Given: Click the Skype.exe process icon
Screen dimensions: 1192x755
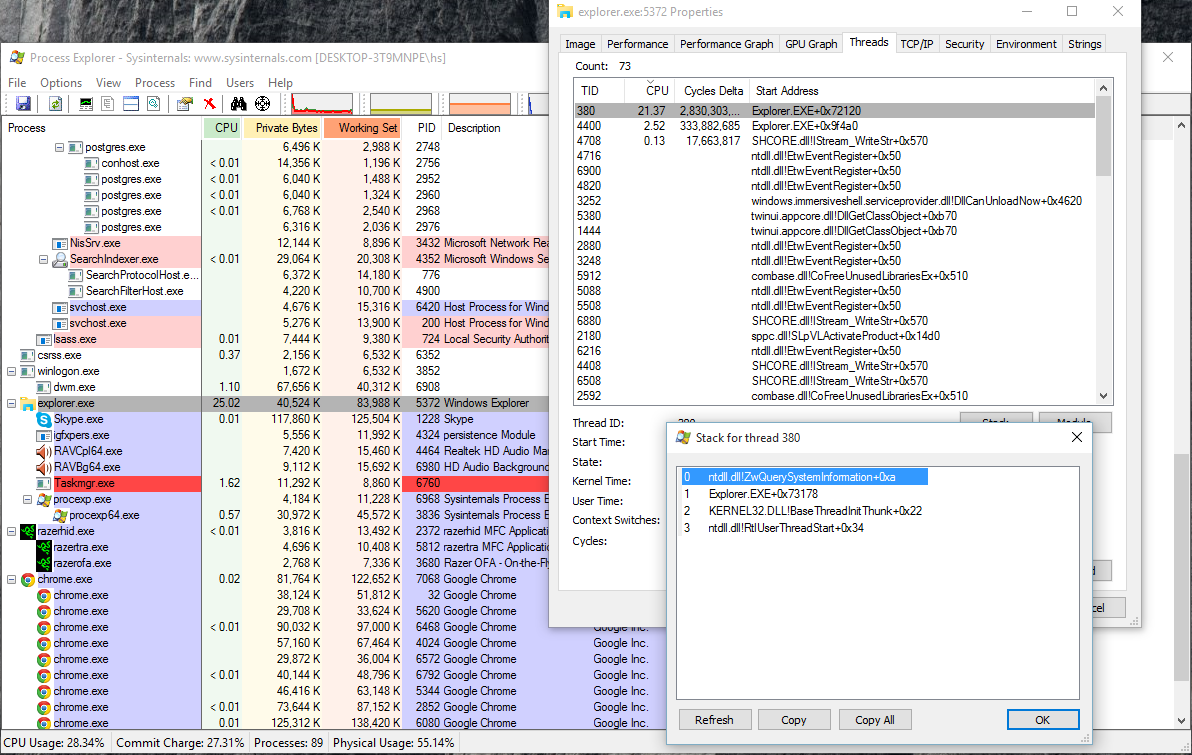Looking at the screenshot, I should point(44,420).
